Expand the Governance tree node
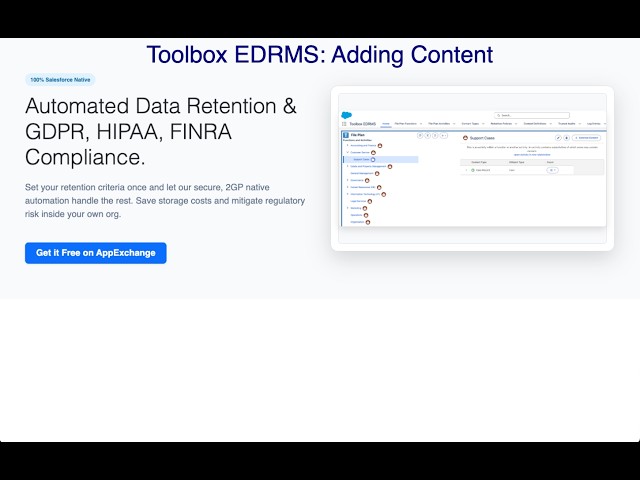Screen dimensions: 640x480 347,180
